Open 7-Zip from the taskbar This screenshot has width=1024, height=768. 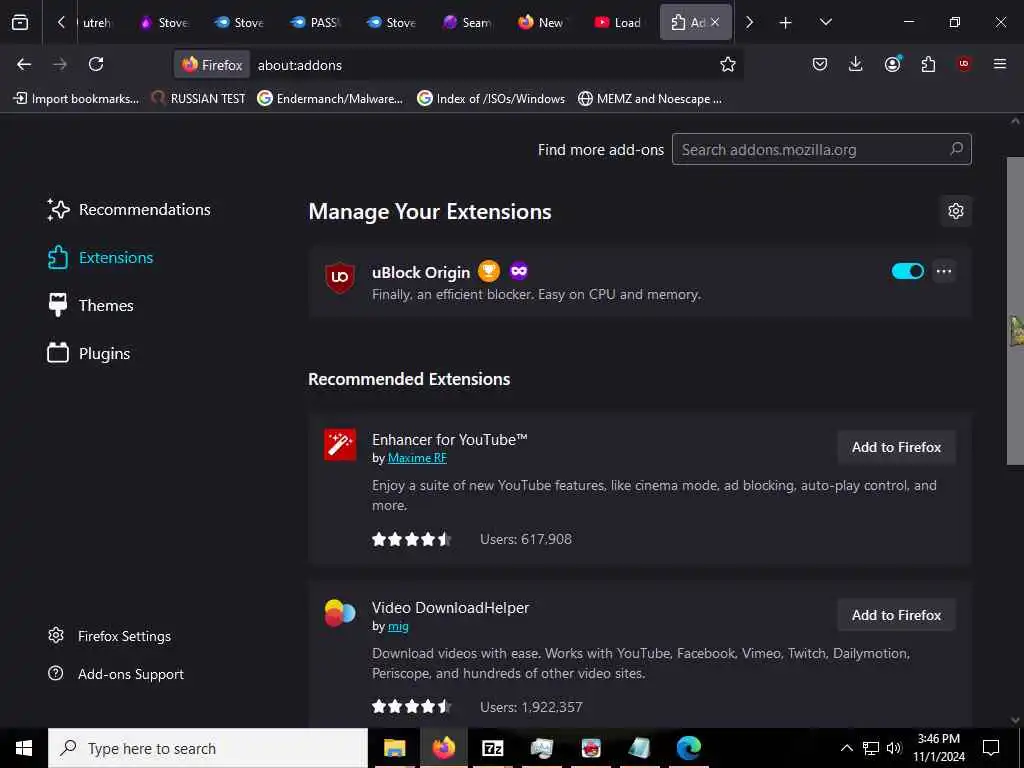pyautogui.click(x=492, y=748)
